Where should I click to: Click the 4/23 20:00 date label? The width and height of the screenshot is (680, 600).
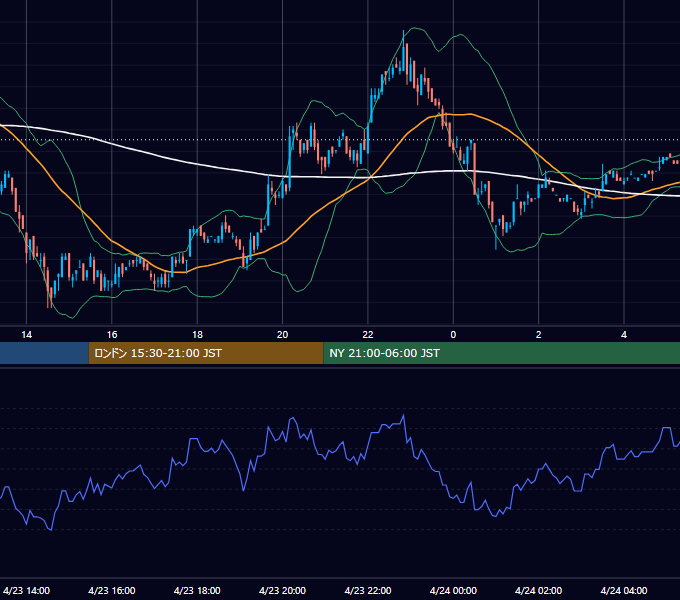(282, 590)
